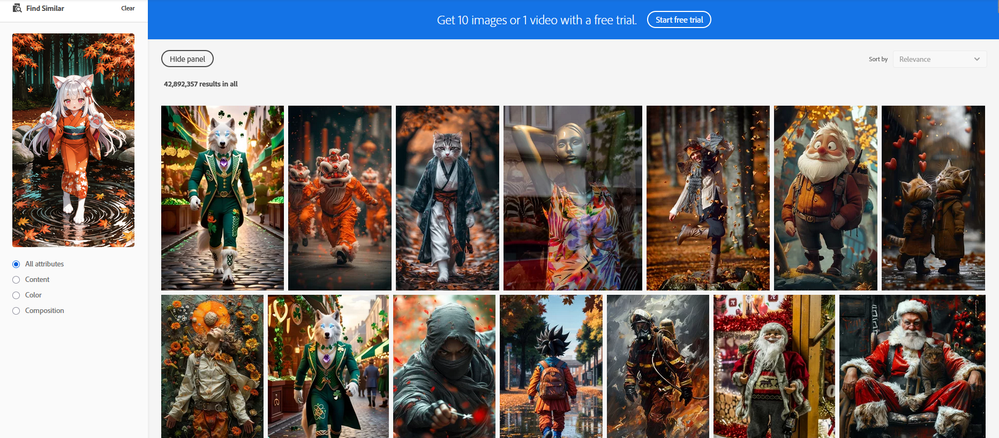This screenshot has height=438, width=999.
Task: Open the hooded ninja thumbnail
Action: pyautogui.click(x=444, y=366)
